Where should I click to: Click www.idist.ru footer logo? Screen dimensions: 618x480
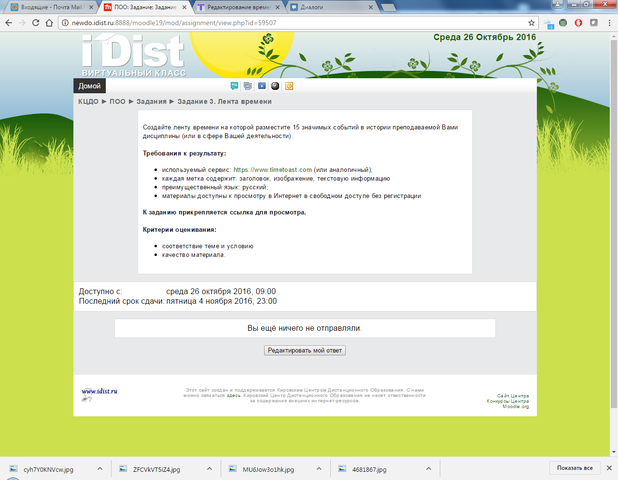coord(99,394)
